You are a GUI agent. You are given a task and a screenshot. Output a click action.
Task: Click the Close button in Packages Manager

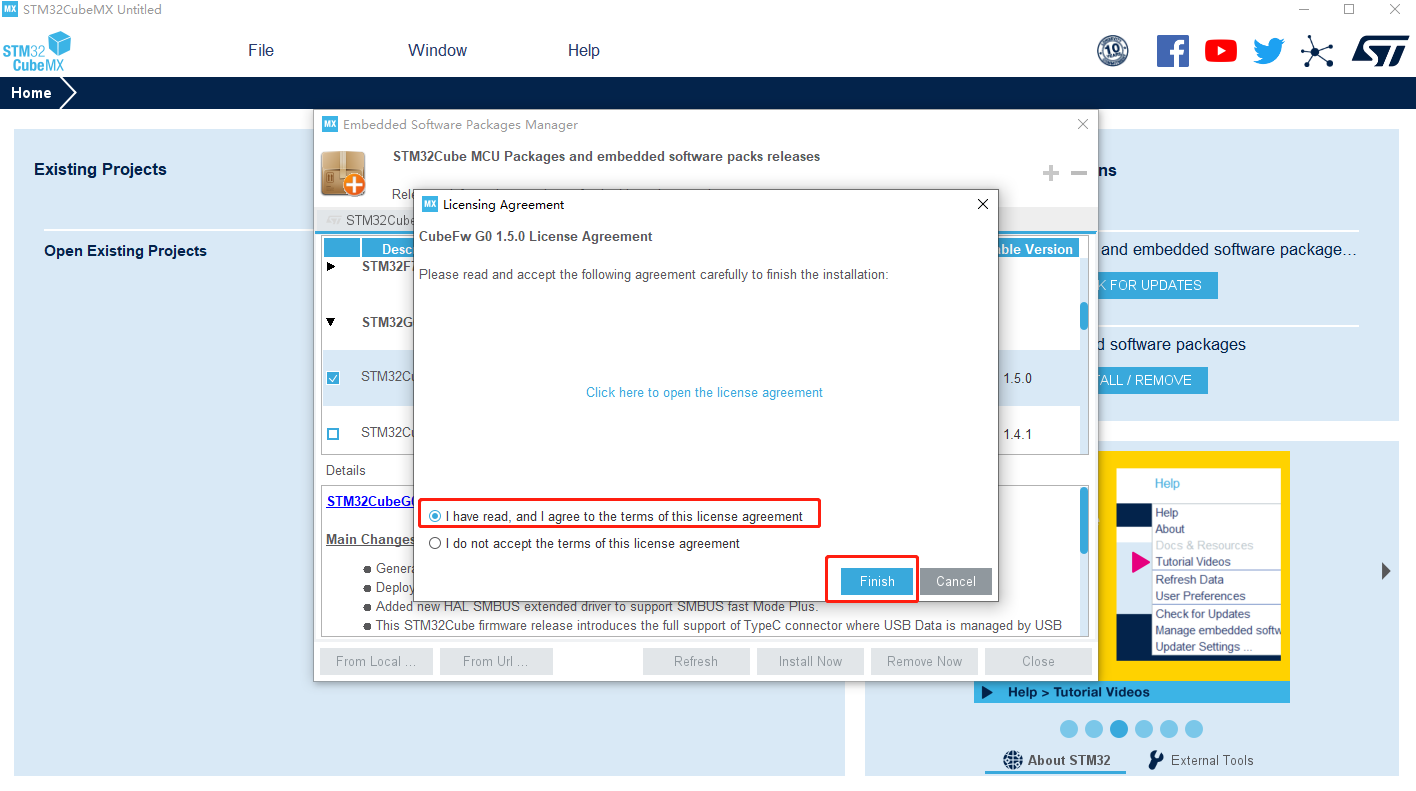click(1038, 661)
